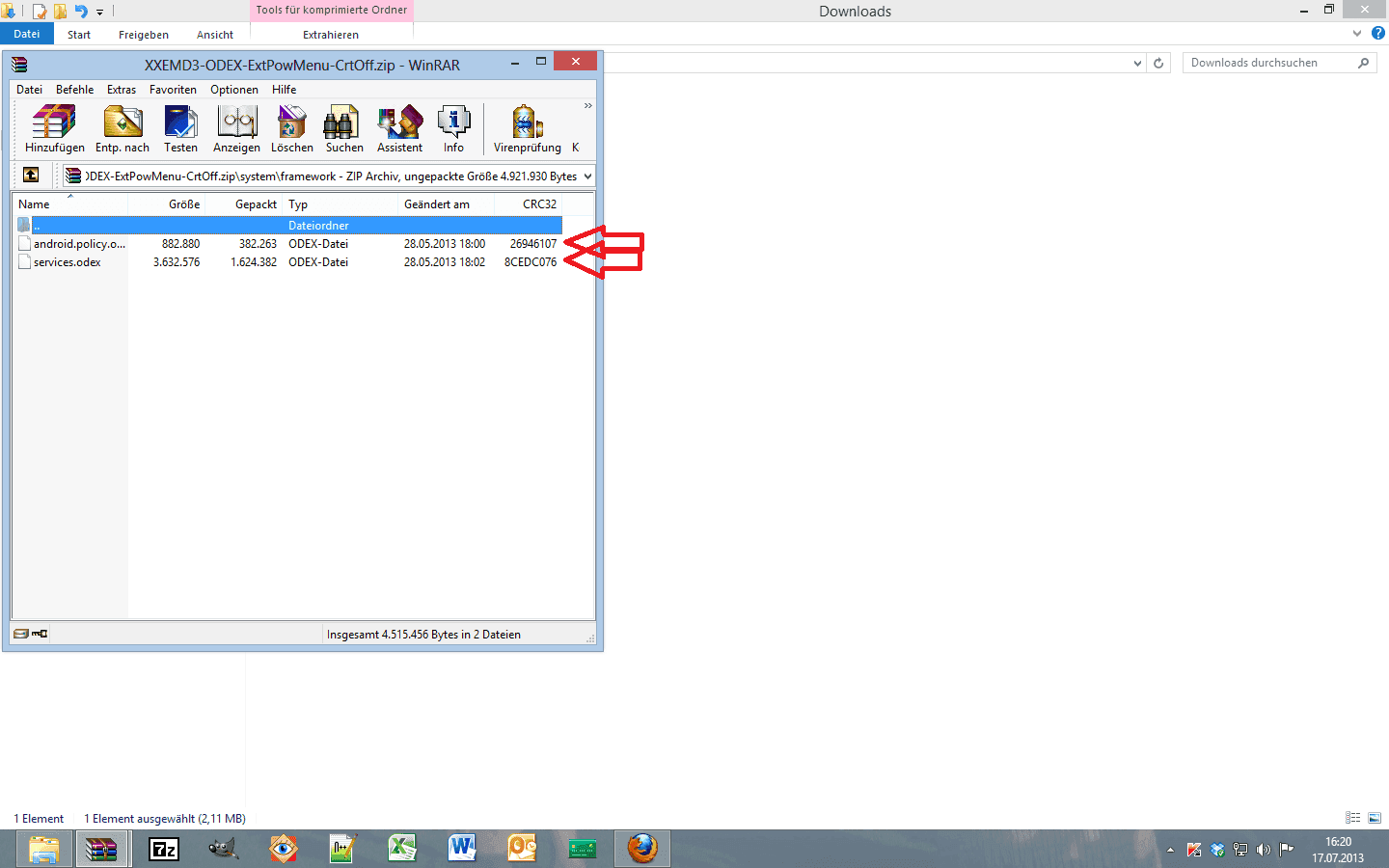Screen dimensions: 1389x868
Task: Click Tools für komprimierte Ordner tab header
Action: [332, 11]
